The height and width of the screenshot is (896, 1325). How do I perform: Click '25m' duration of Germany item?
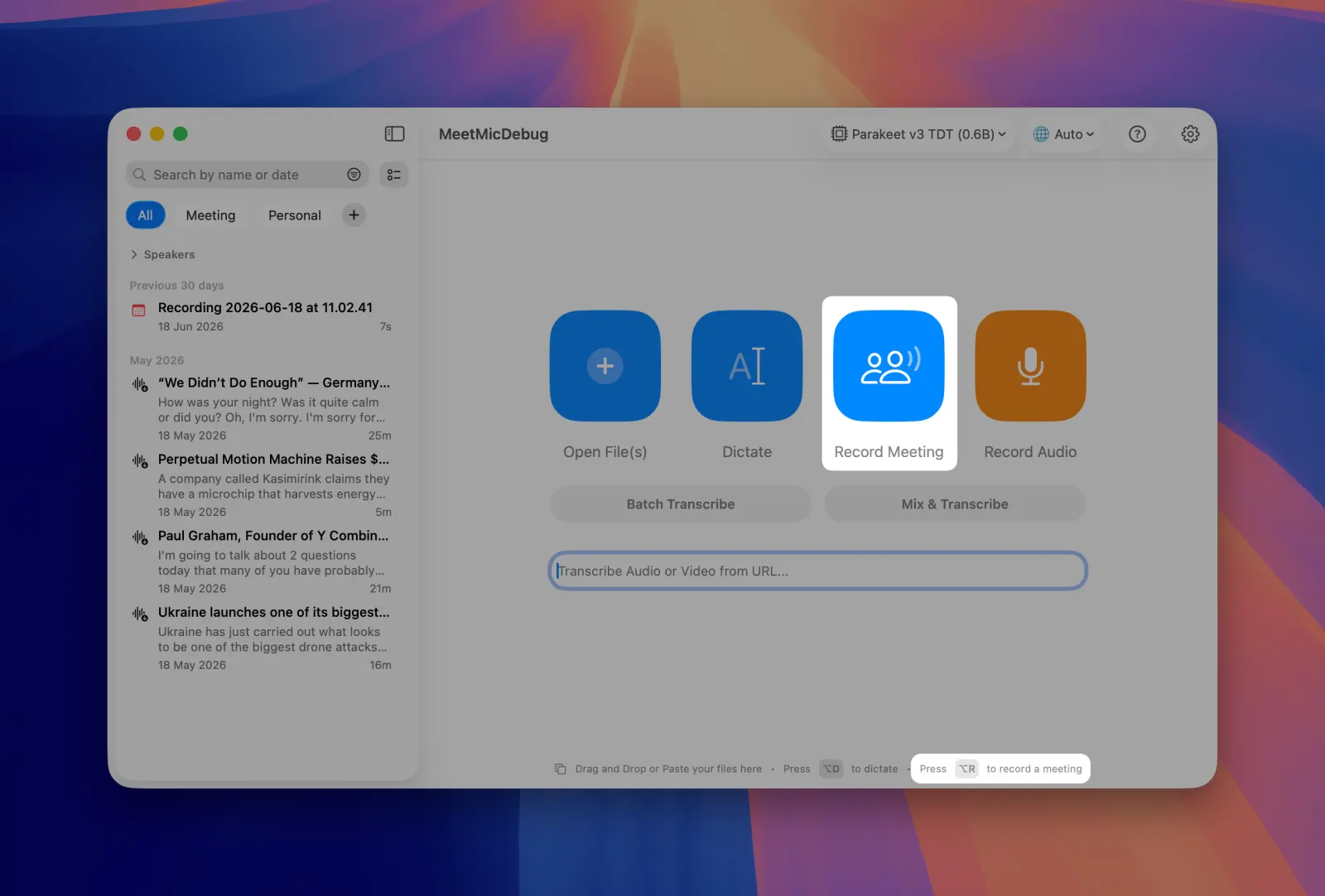coord(380,436)
